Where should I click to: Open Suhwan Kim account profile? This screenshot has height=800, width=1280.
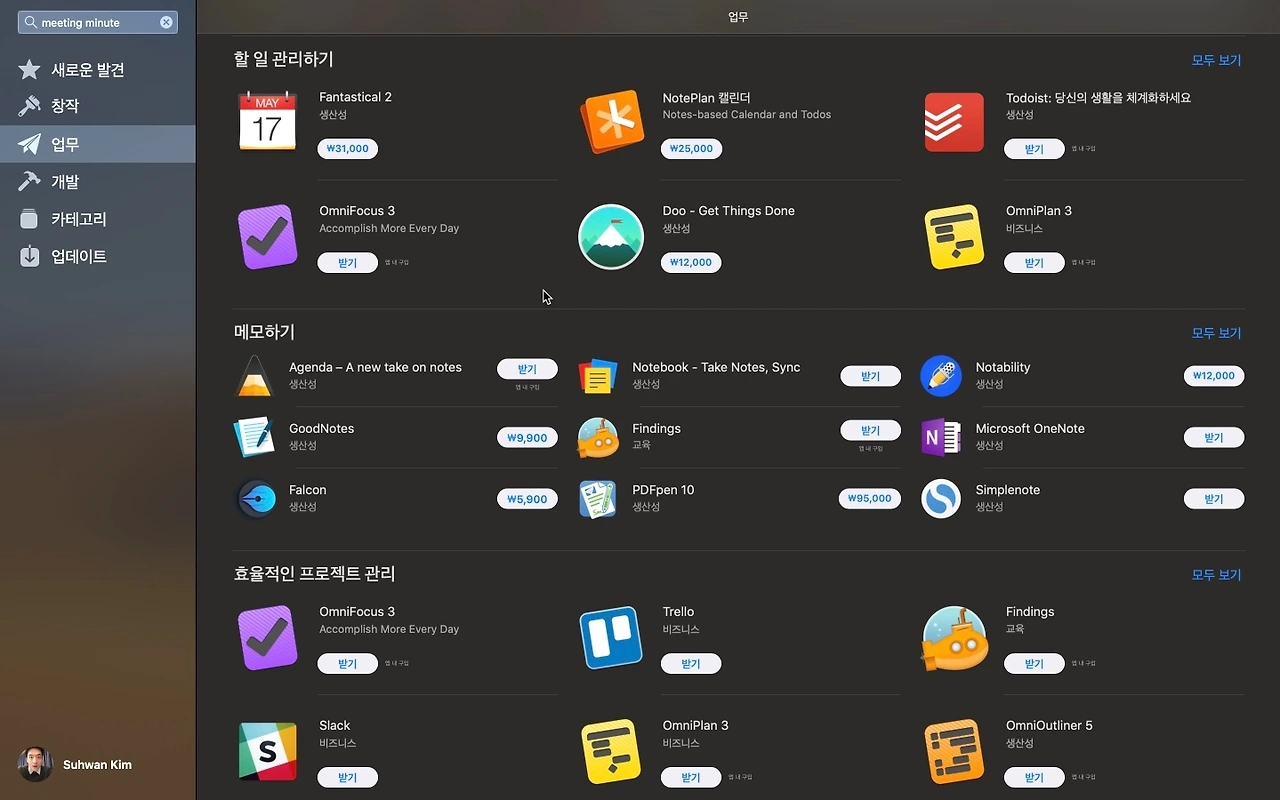pyautogui.click(x=76, y=765)
